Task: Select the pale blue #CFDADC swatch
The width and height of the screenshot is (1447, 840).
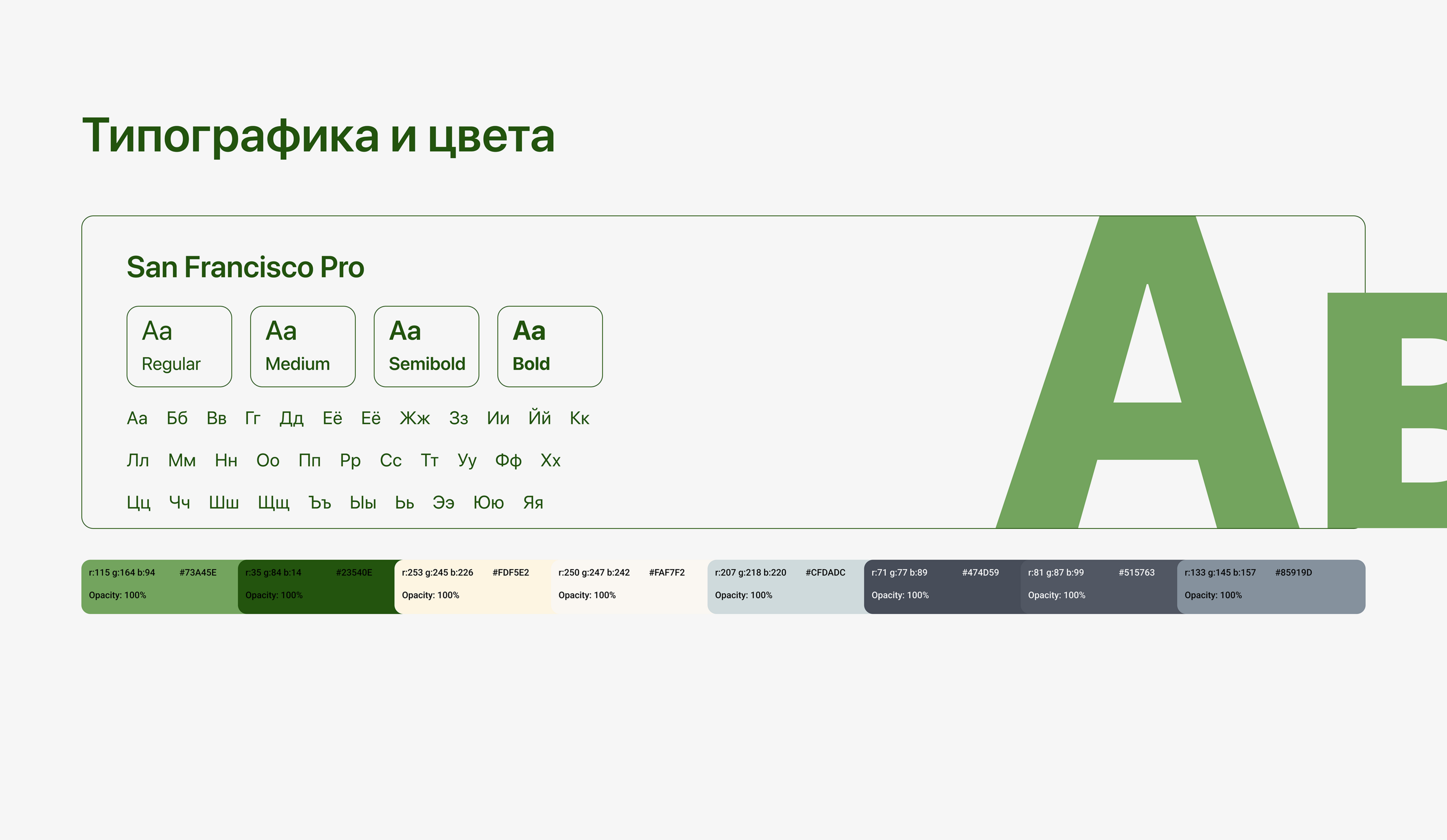Action: click(787, 586)
